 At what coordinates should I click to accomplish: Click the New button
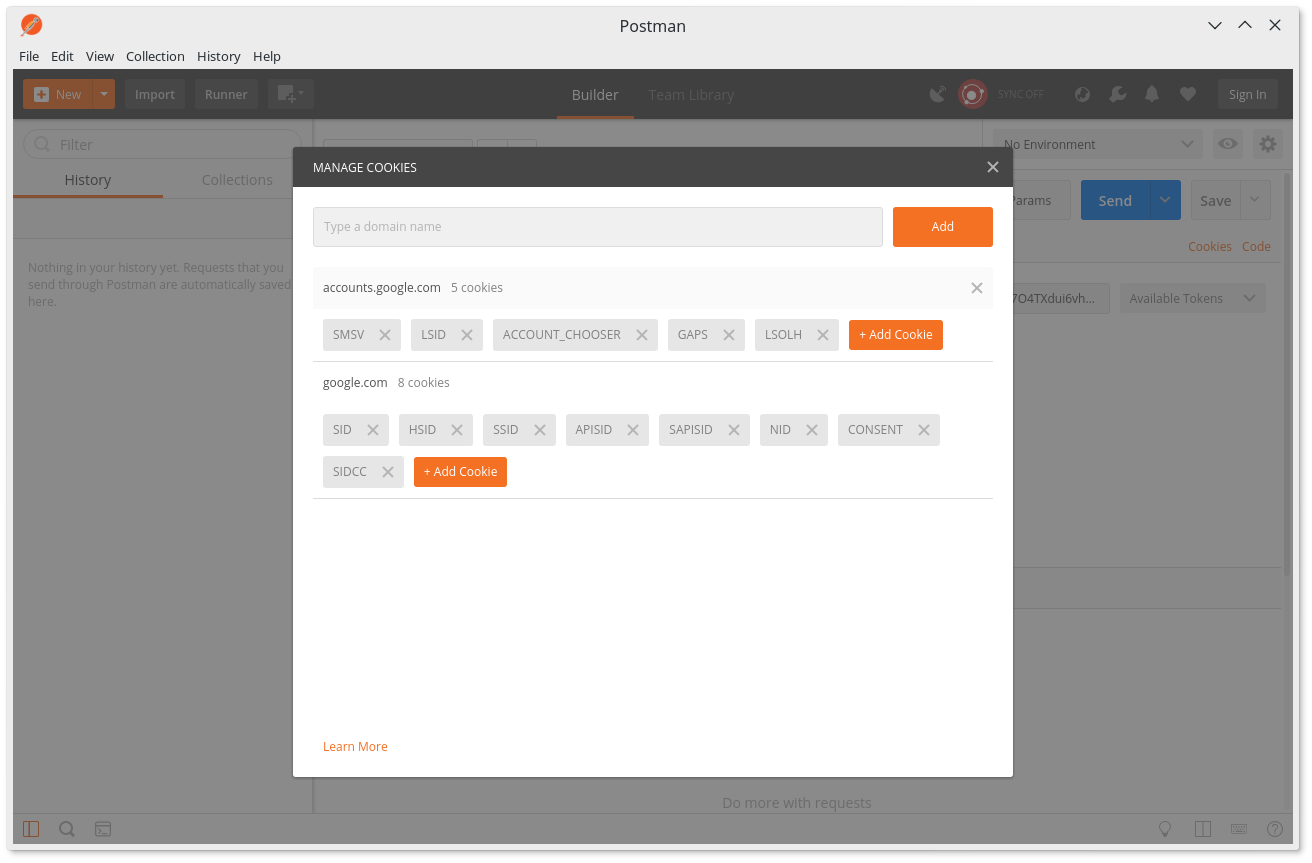(57, 94)
